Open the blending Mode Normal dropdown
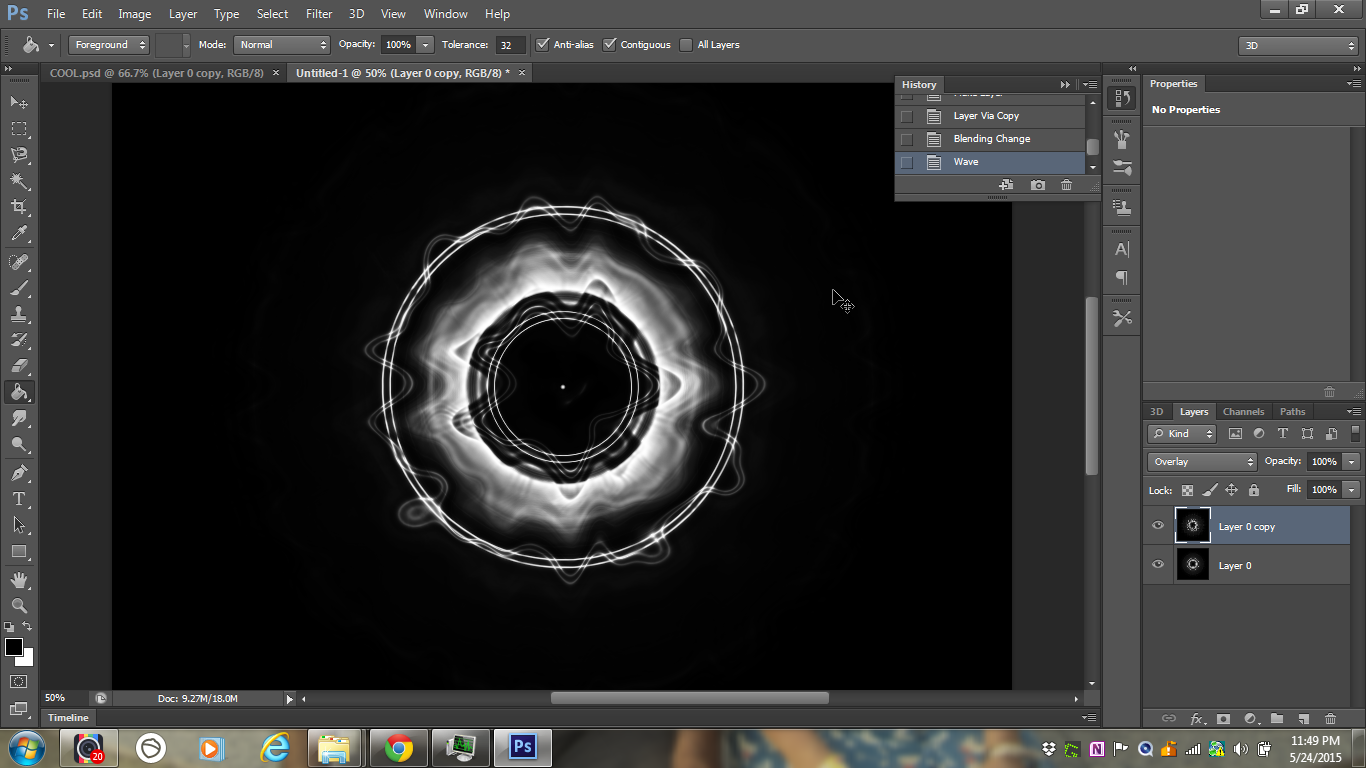The image size is (1366, 768). coord(282,44)
